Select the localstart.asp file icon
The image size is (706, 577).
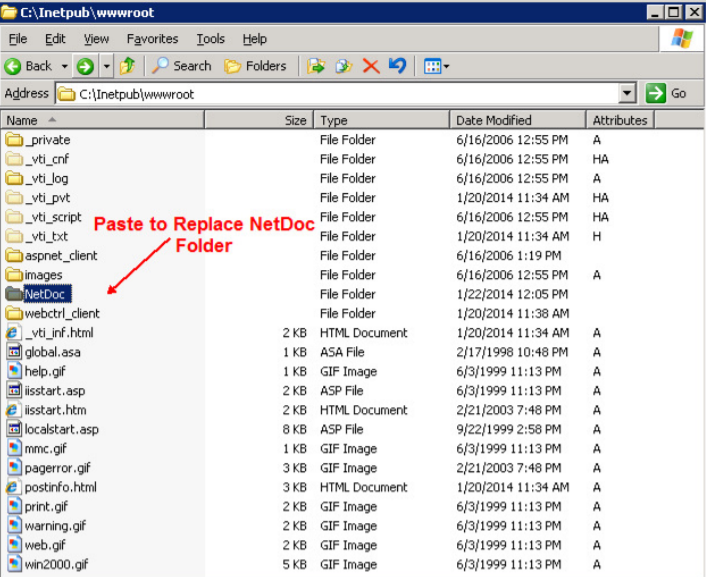pyautogui.click(x=14, y=429)
